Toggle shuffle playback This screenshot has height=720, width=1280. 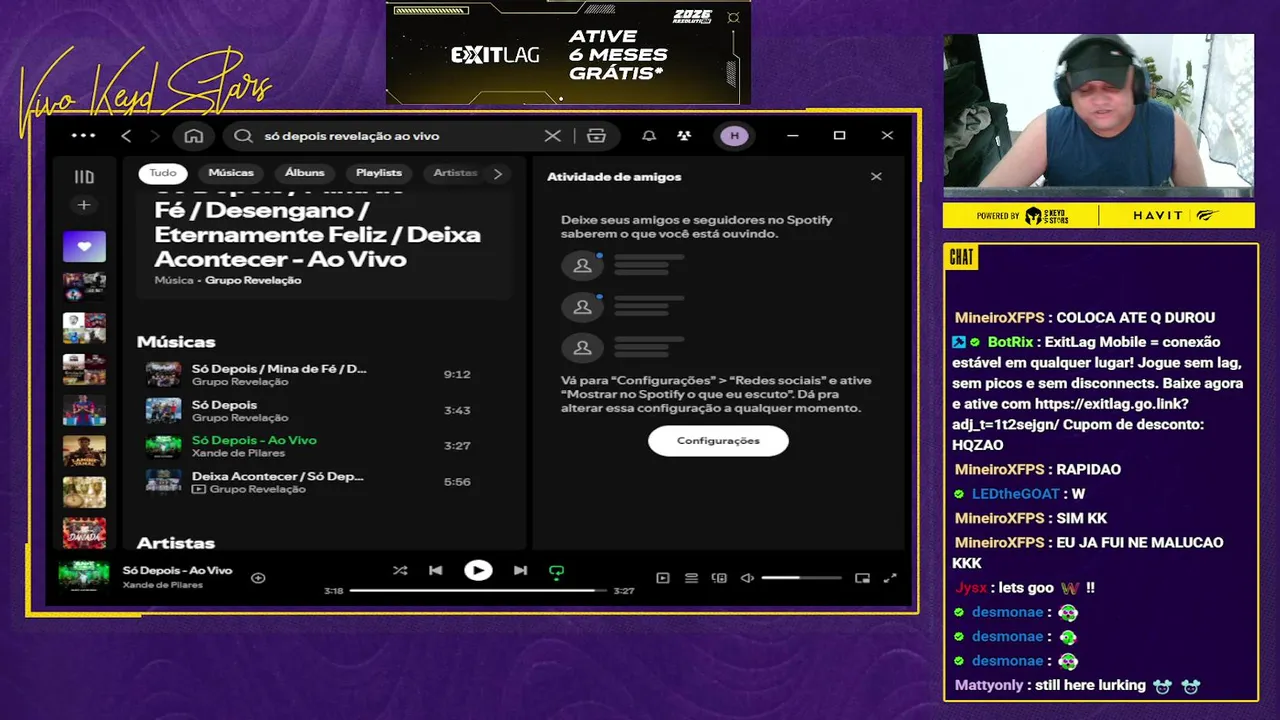400,571
